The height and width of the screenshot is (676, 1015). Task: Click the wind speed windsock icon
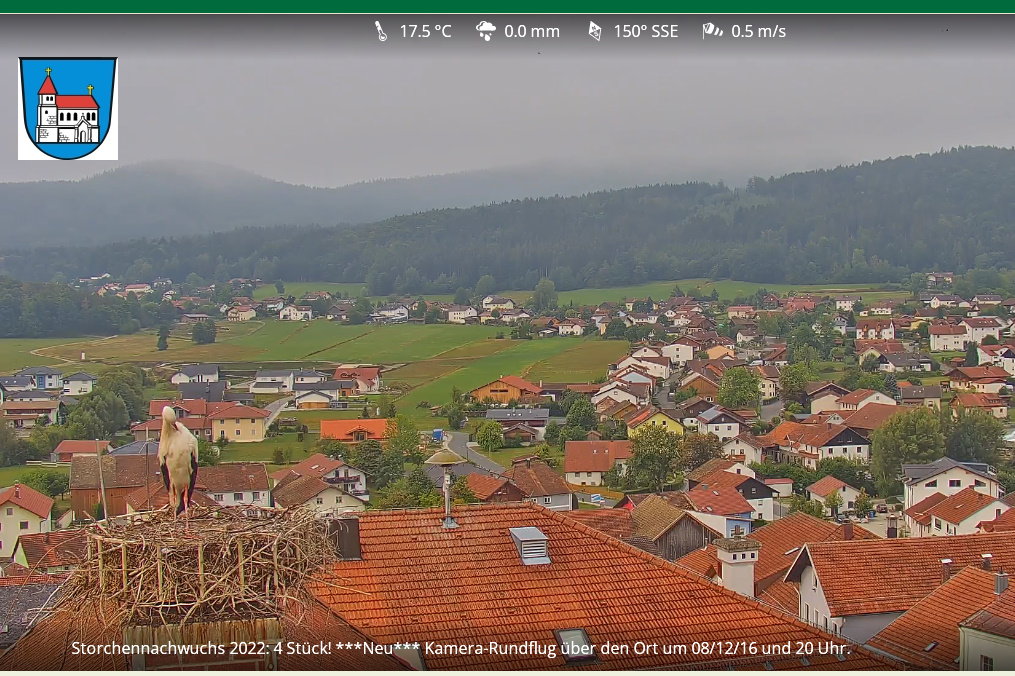point(712,30)
